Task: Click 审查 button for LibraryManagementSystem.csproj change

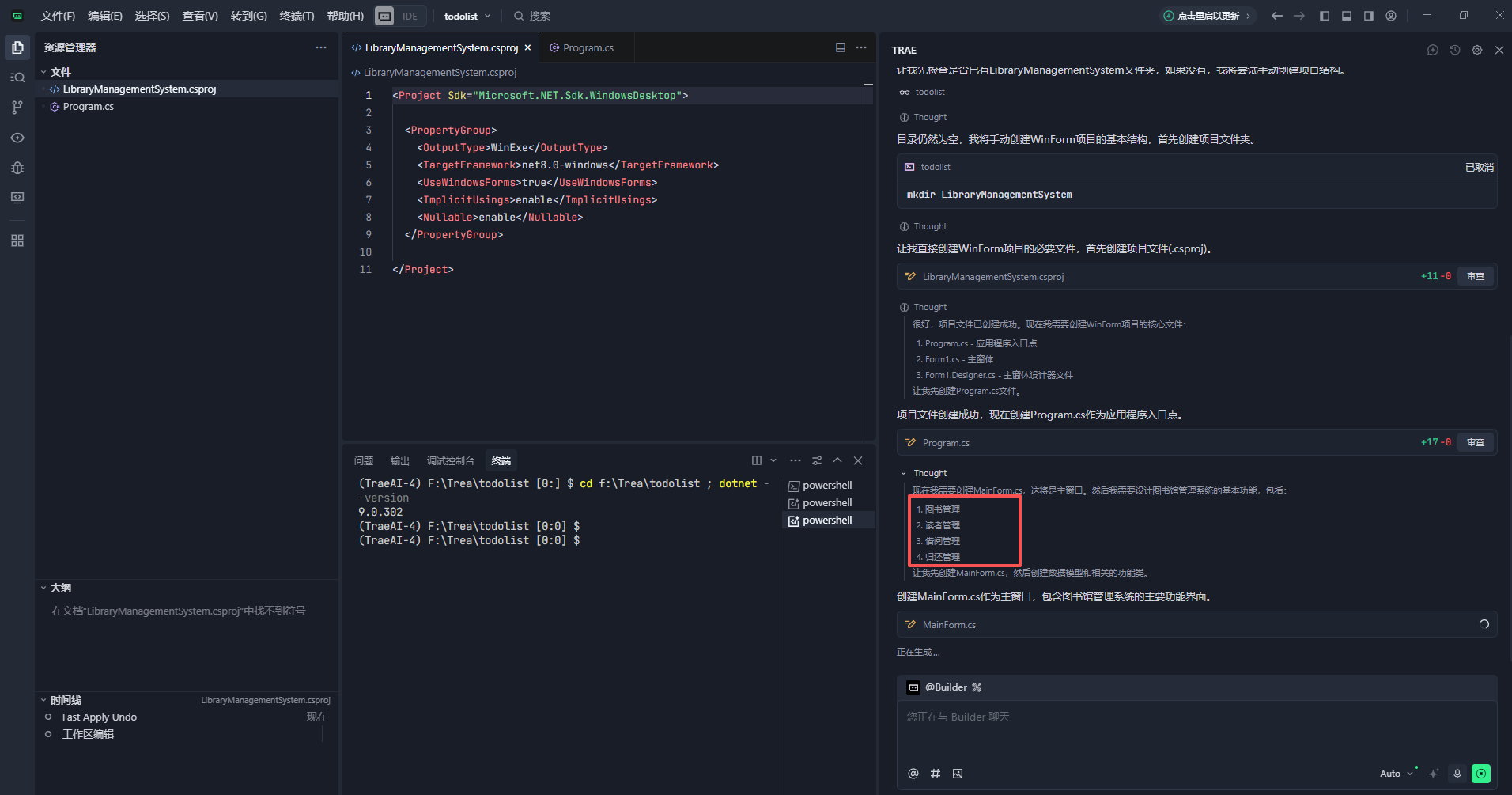Action: 1475,276
